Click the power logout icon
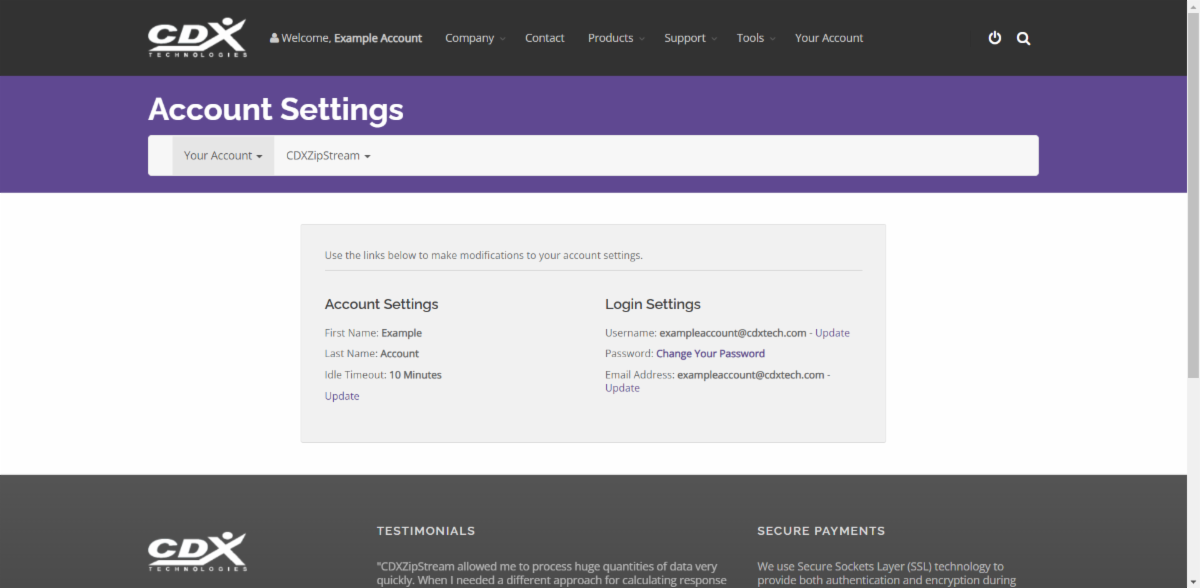Image resolution: width=1200 pixels, height=588 pixels. tap(995, 38)
